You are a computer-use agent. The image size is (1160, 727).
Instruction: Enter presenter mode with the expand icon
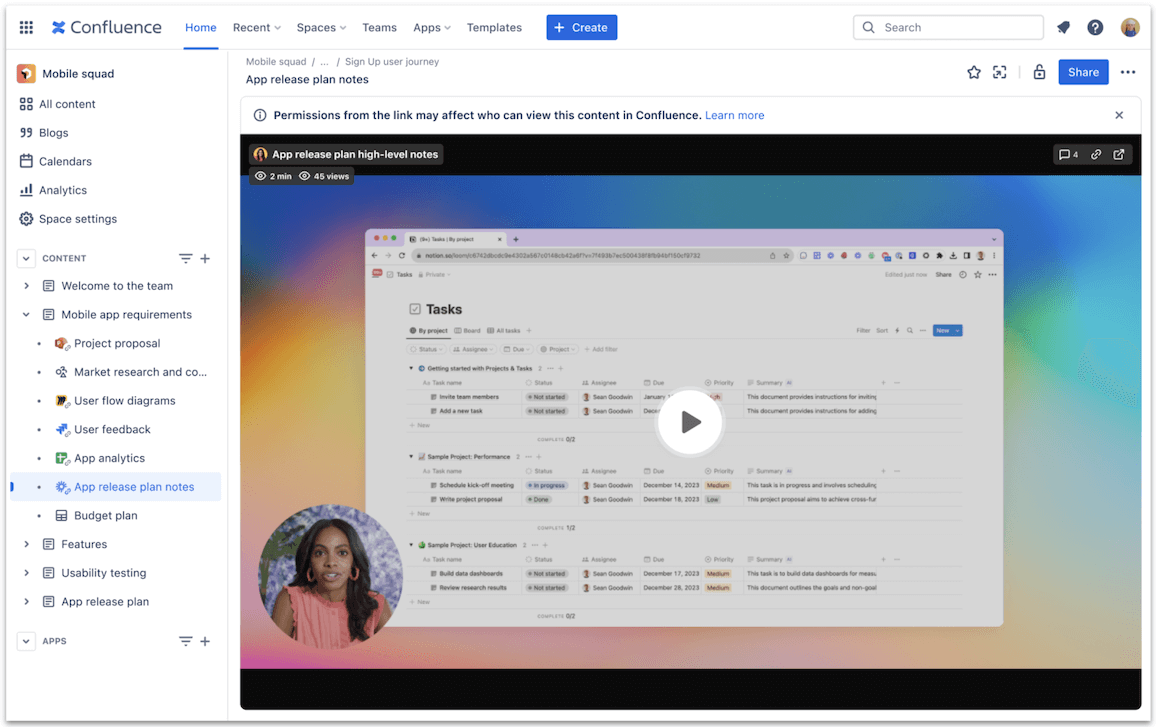coord(999,72)
